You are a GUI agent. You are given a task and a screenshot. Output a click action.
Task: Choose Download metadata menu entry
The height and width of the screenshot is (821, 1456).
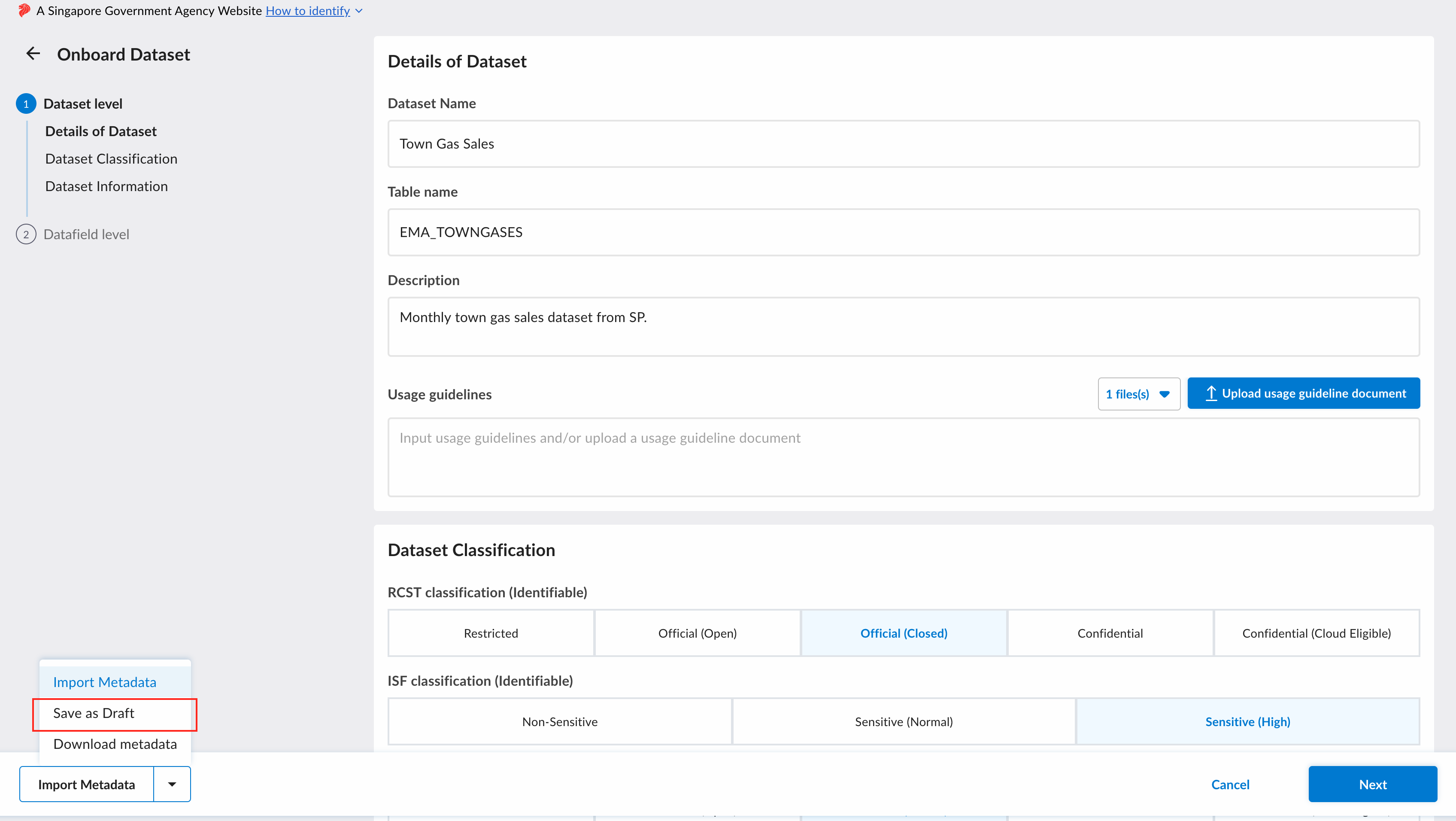tap(115, 744)
